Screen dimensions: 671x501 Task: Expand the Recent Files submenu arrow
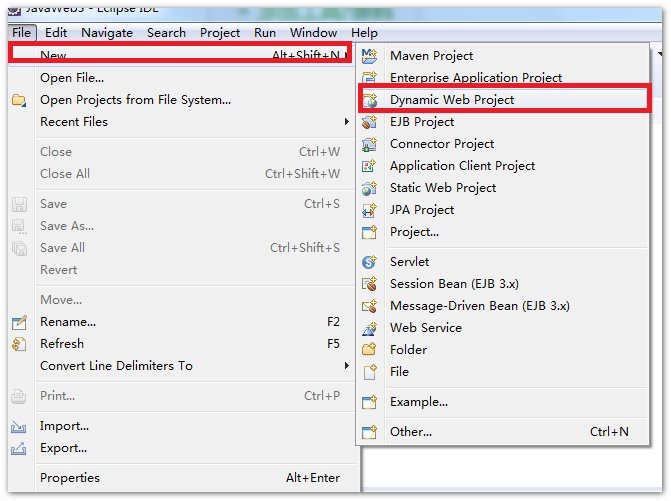[346, 122]
